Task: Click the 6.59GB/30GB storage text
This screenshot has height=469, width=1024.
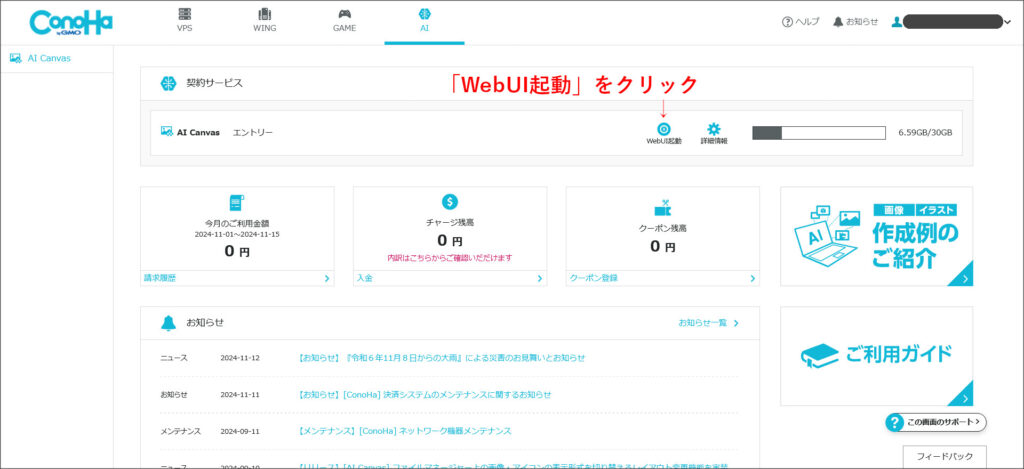Action: coord(925,133)
